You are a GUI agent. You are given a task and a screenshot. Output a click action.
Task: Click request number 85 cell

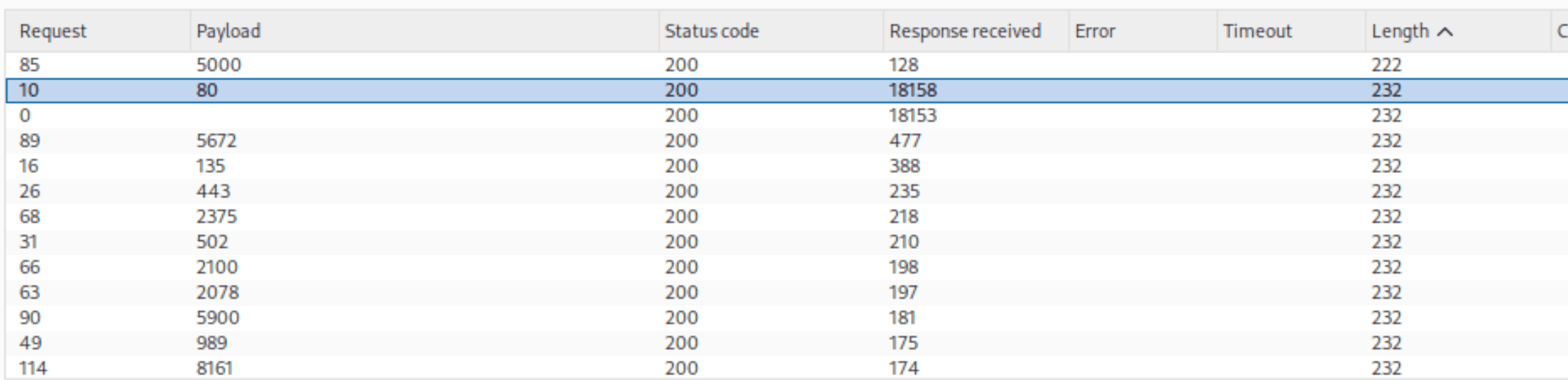pyautogui.click(x=30, y=65)
